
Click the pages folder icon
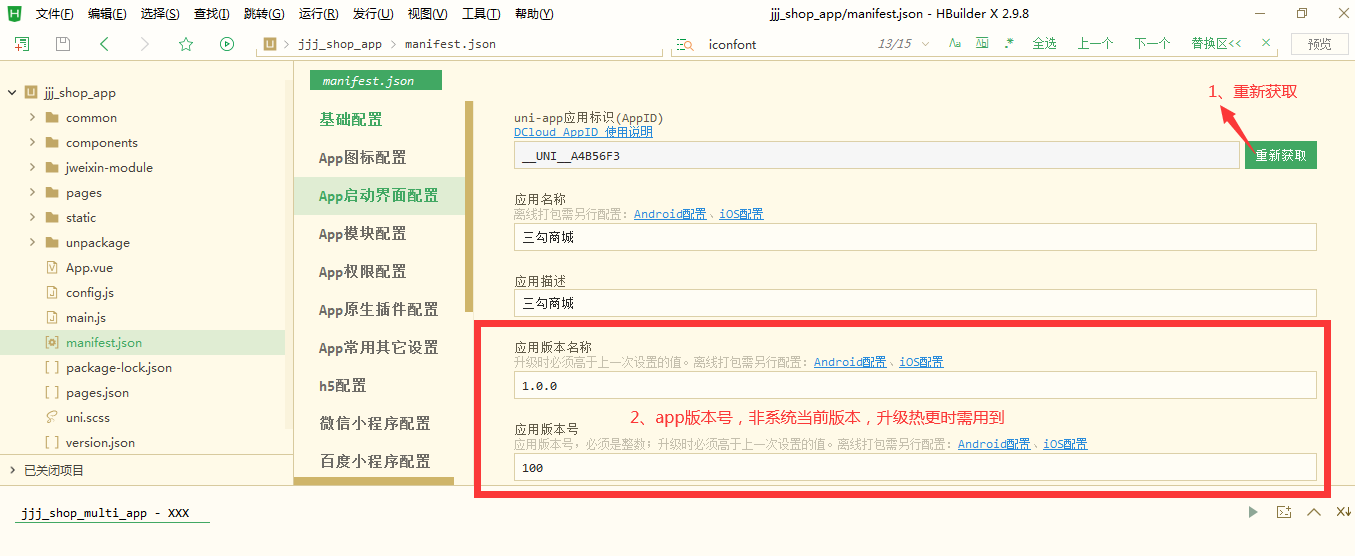coord(52,192)
